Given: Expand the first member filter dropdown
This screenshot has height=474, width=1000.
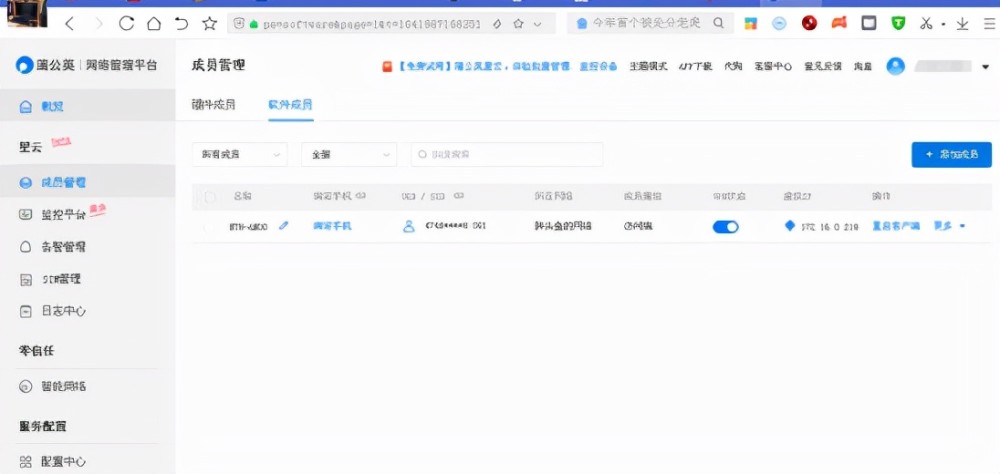Looking at the screenshot, I should tap(239, 155).
